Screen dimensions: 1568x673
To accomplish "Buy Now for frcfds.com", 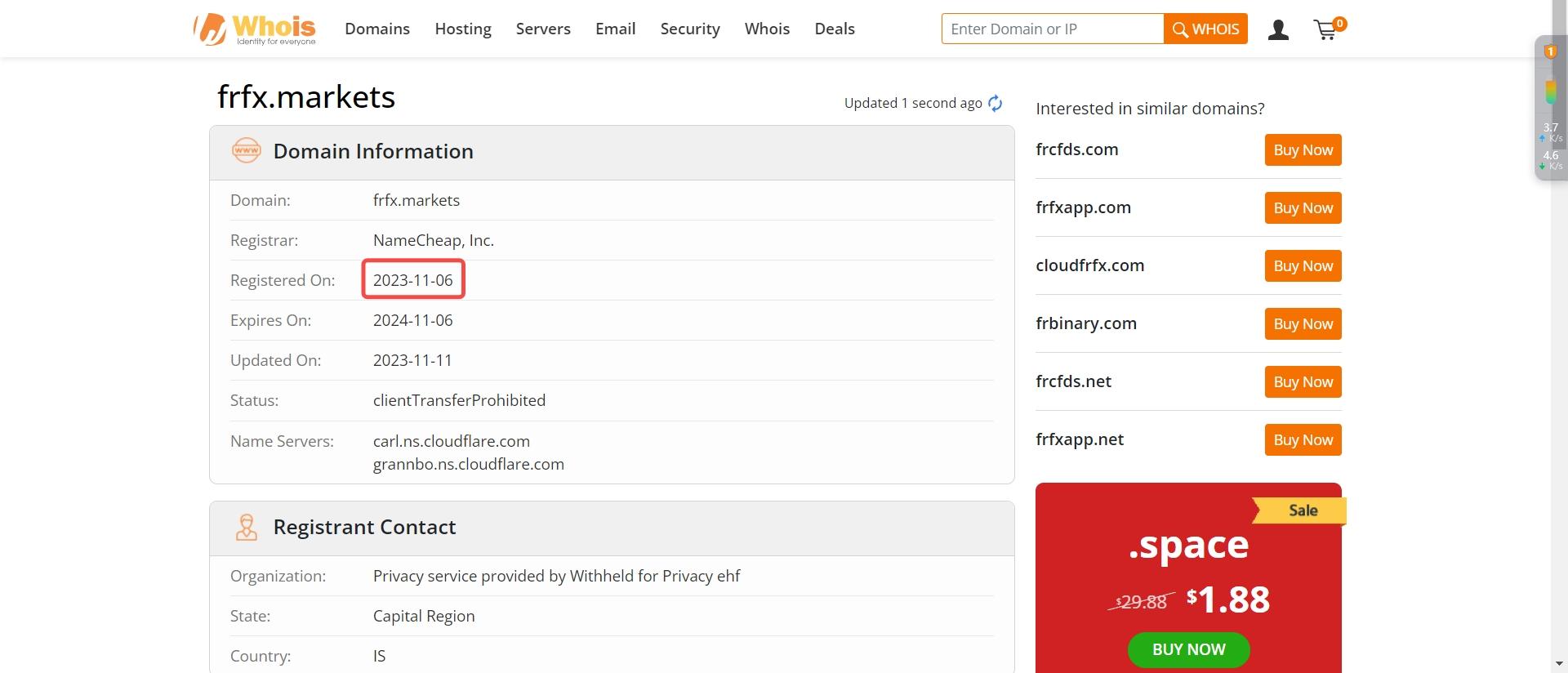I will (1303, 150).
